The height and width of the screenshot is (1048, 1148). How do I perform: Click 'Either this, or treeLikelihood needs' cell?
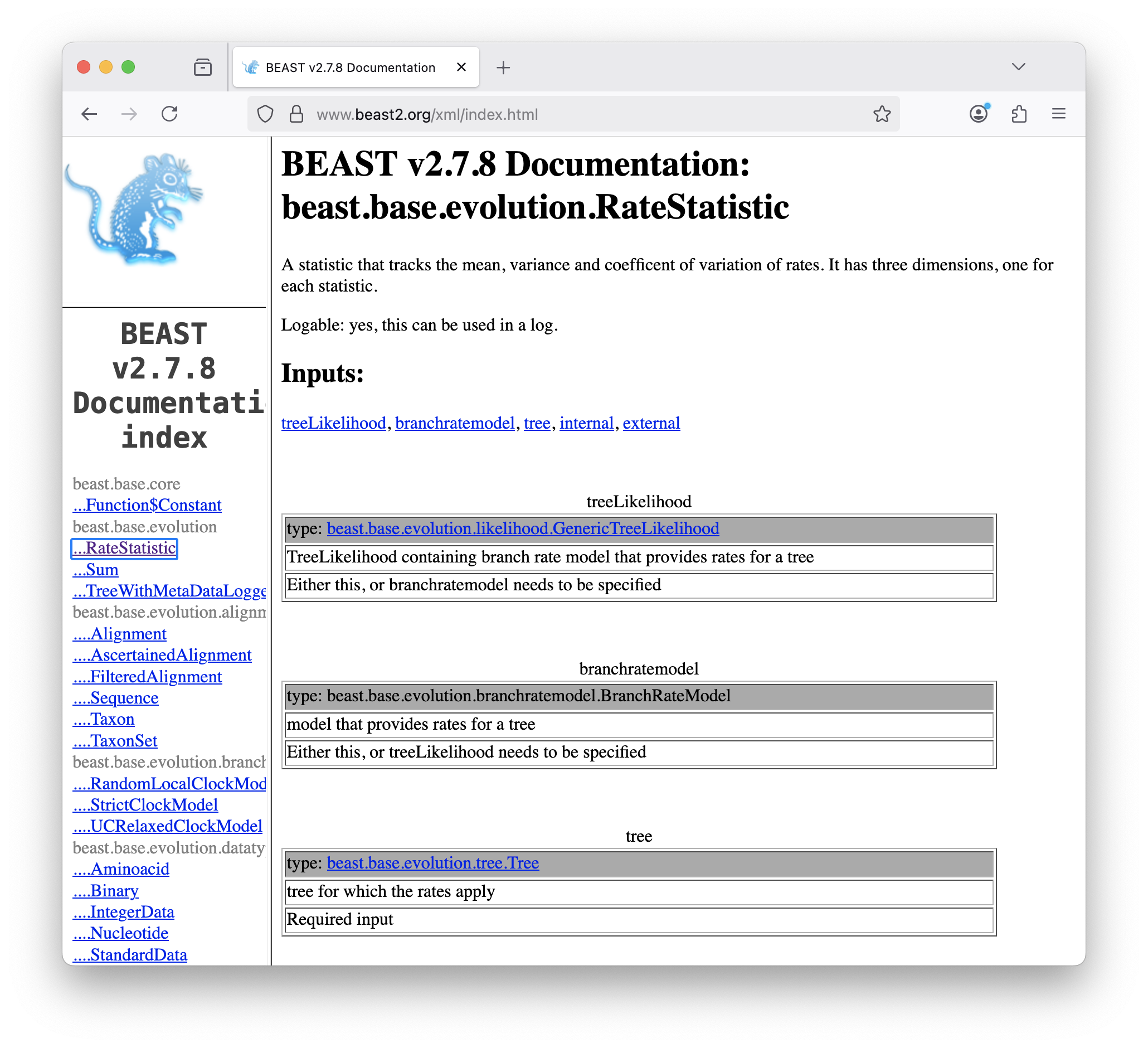tap(638, 752)
